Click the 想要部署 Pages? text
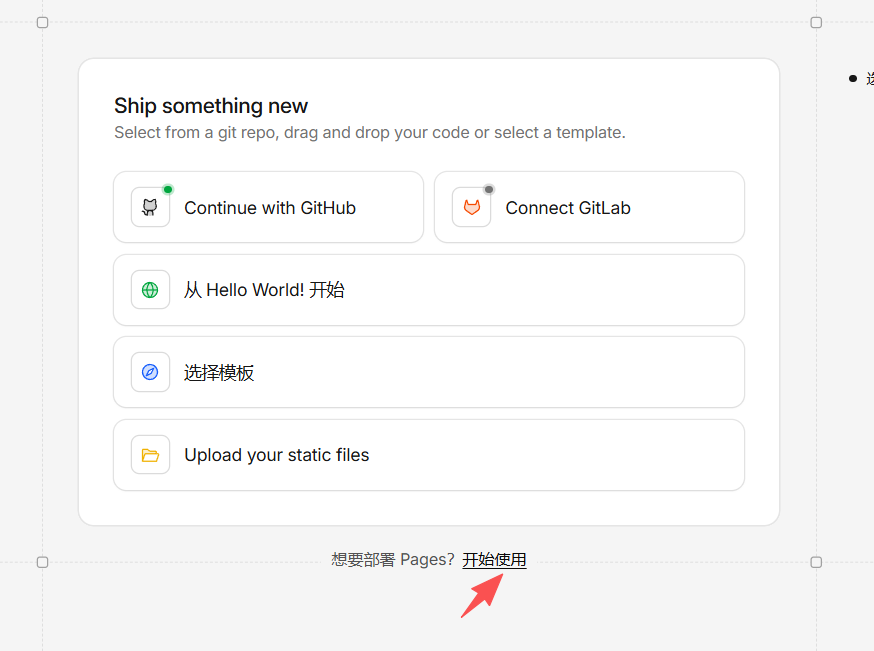 pyautogui.click(x=393, y=560)
